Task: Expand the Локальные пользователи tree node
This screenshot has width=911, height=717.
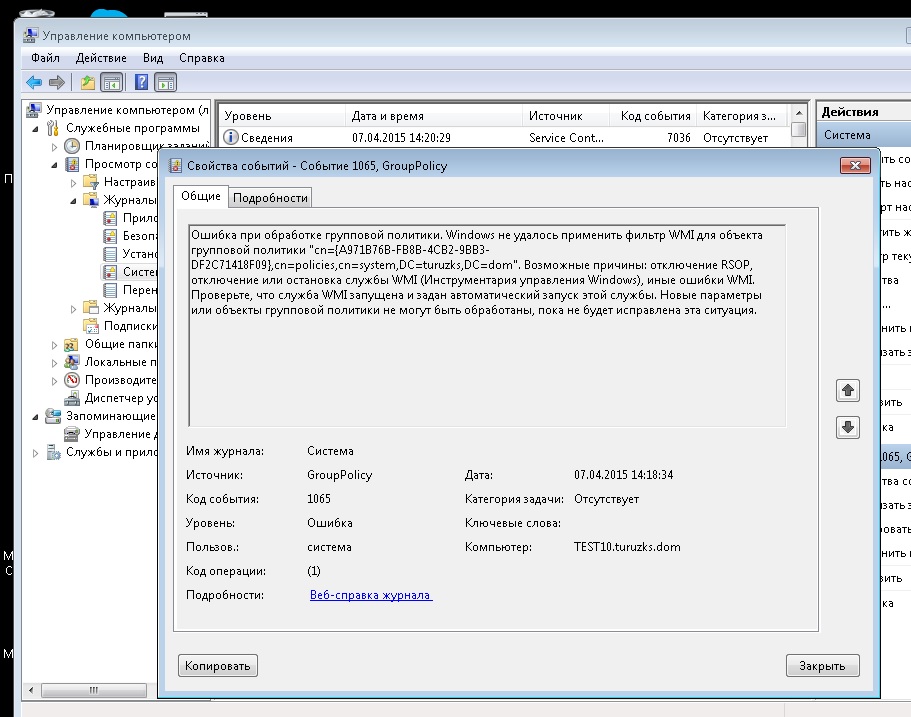Action: [x=55, y=363]
